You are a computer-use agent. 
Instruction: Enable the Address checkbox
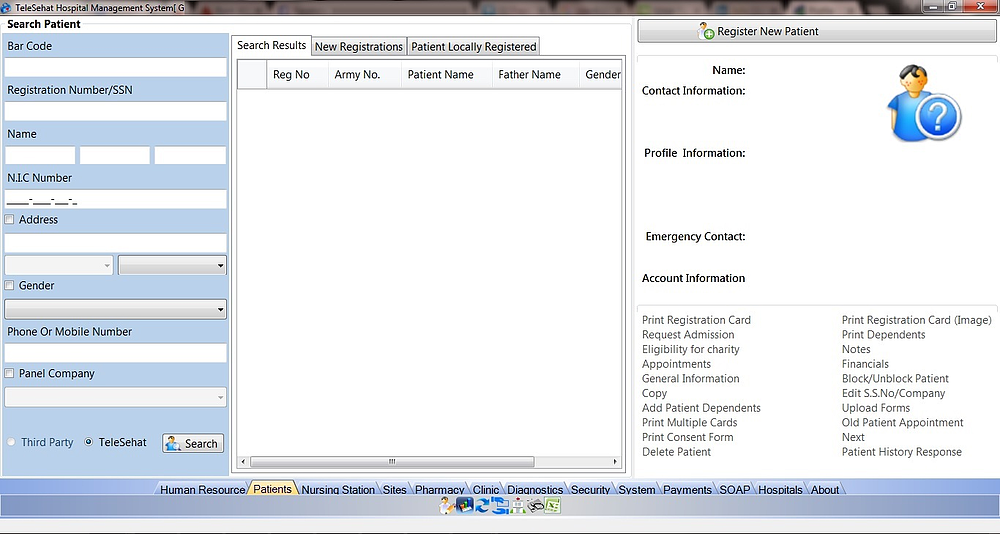[x=10, y=219]
